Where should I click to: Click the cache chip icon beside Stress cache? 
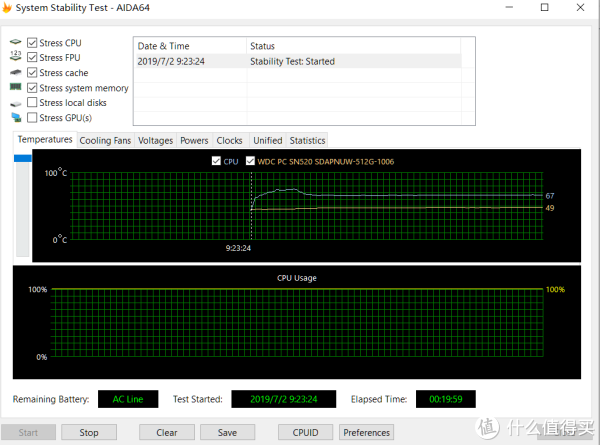pyautogui.click(x=16, y=72)
